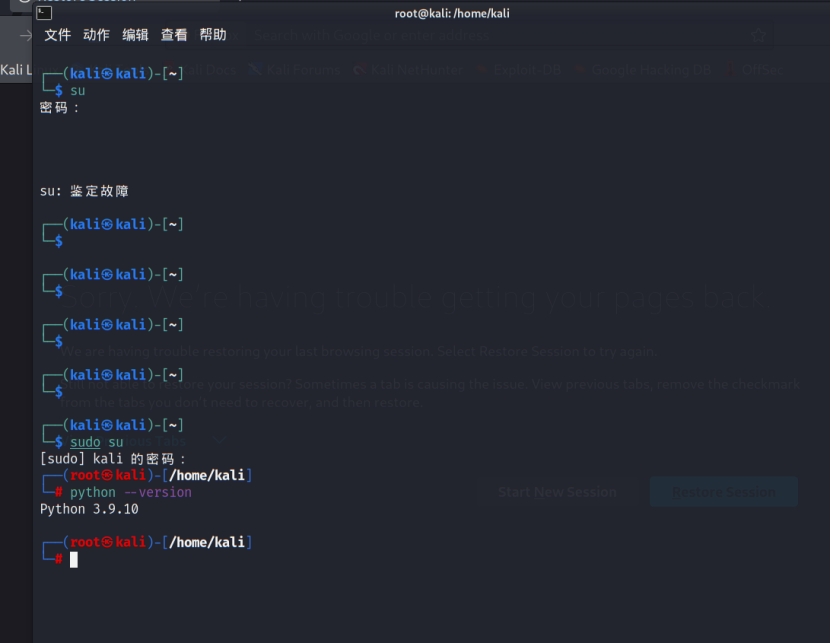Open the 查看 menu
Screen dimensions: 831x643
[x=174, y=35]
